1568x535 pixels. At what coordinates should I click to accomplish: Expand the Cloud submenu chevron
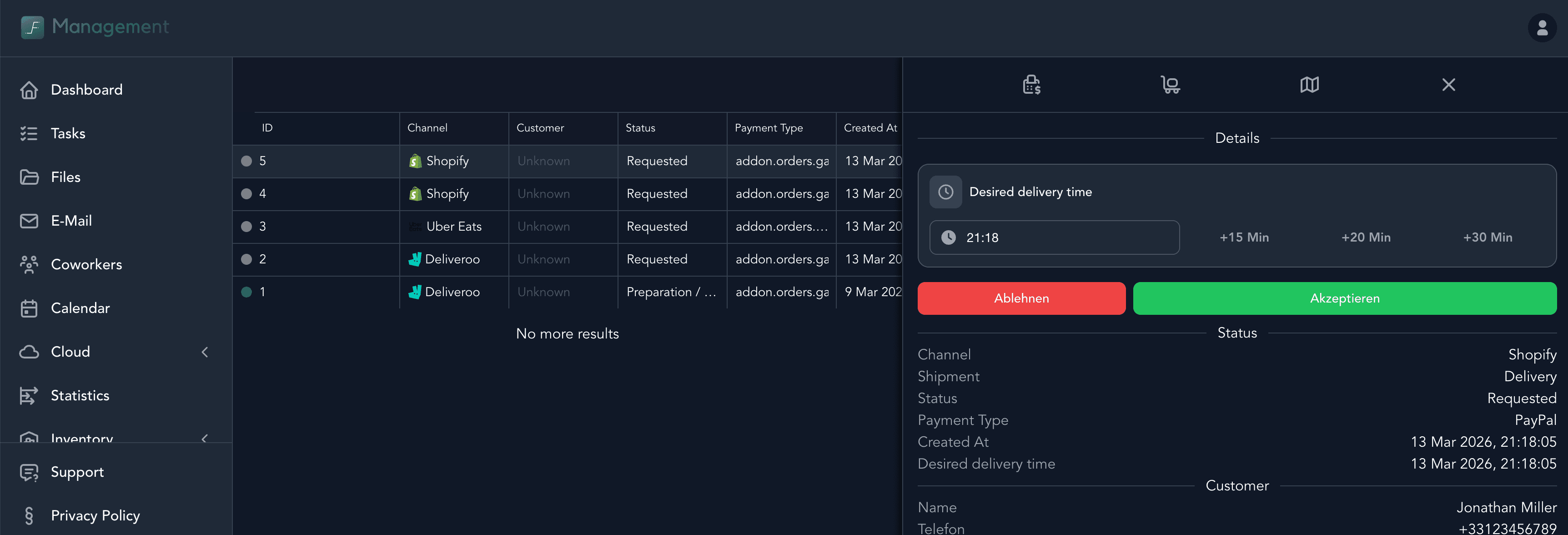tap(205, 353)
